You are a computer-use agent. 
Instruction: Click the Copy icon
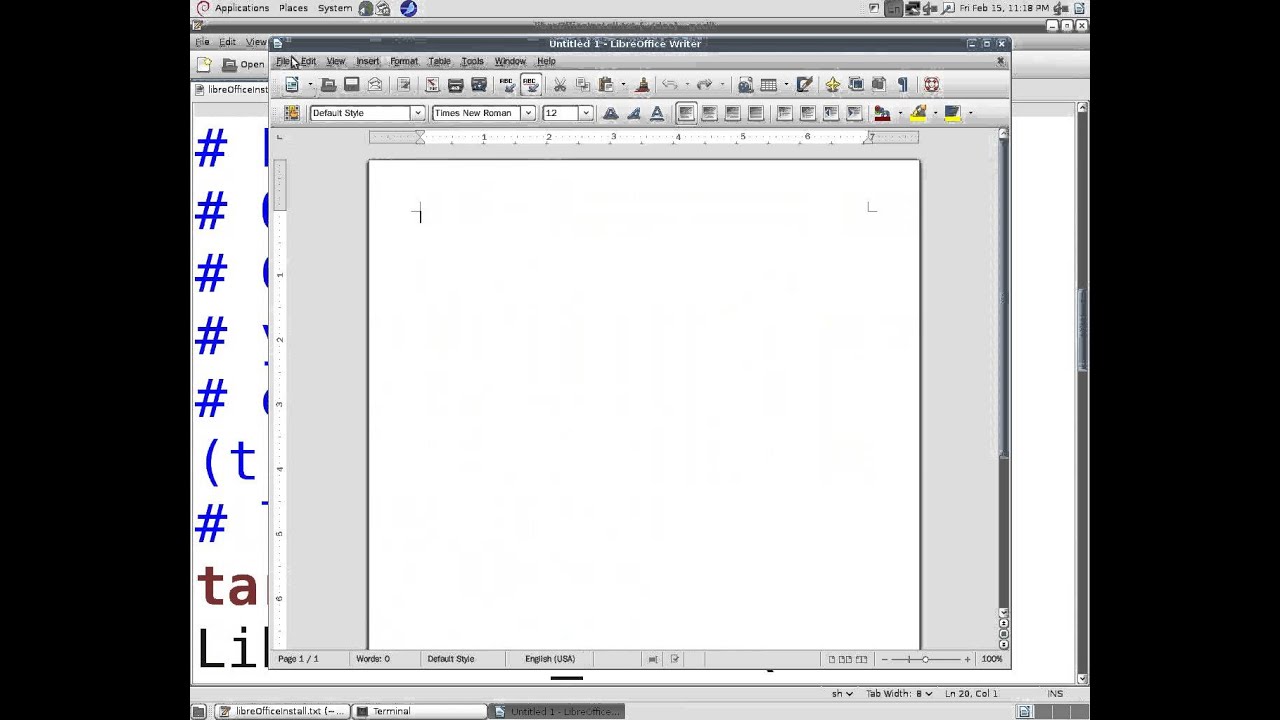click(583, 84)
